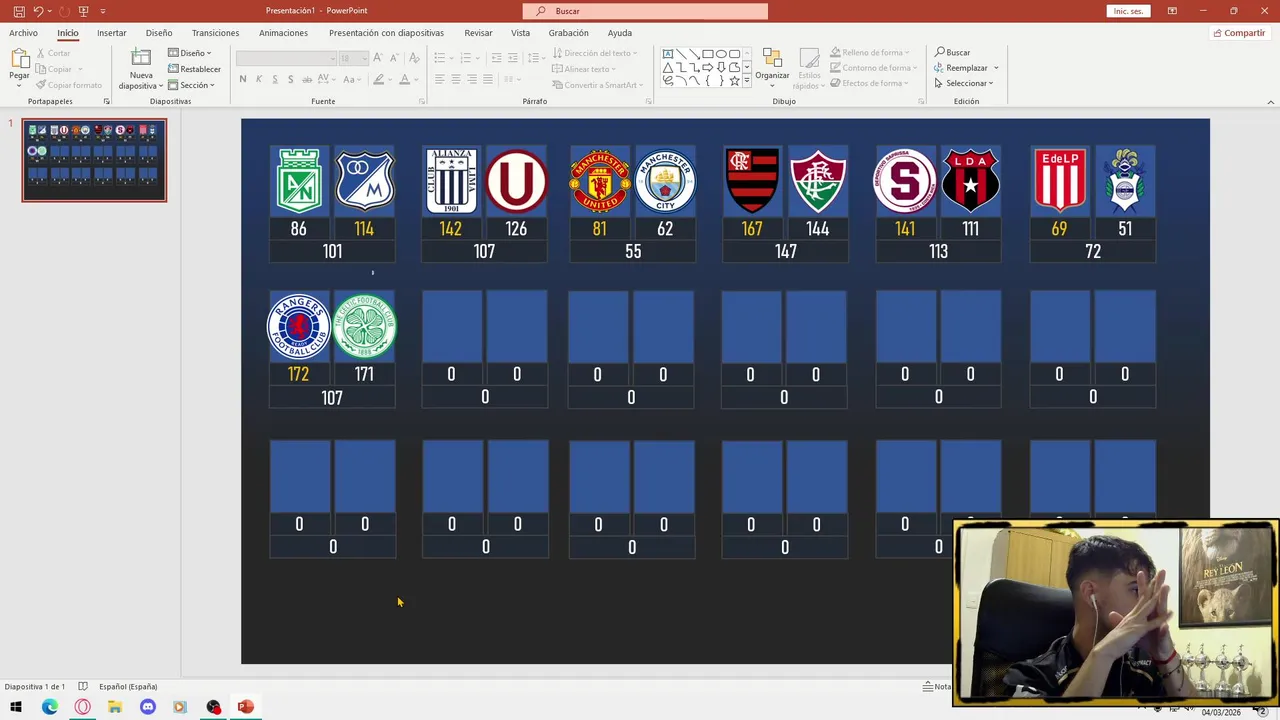The width and height of the screenshot is (1280, 720).
Task: Open Relleno de forma fill options
Action: point(872,52)
